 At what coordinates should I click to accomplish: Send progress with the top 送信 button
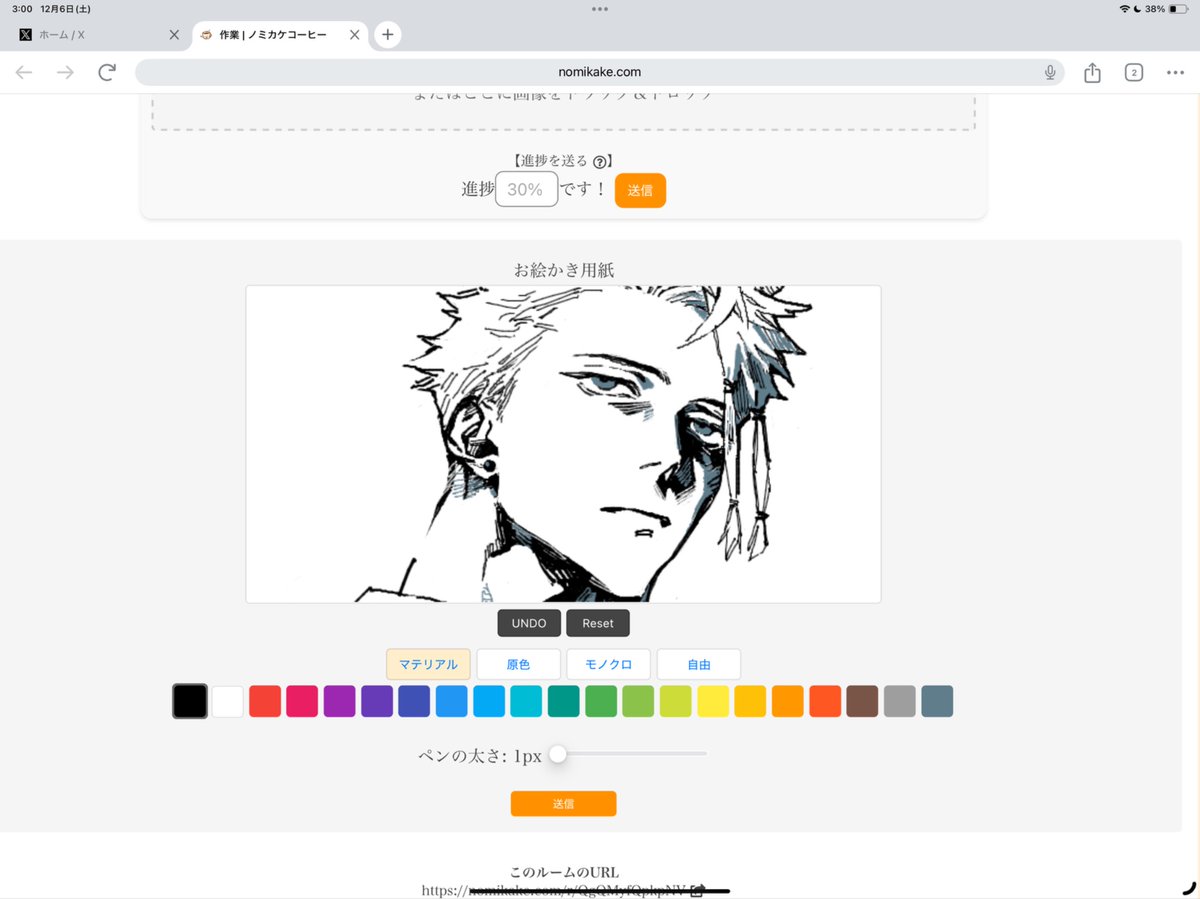pos(640,190)
